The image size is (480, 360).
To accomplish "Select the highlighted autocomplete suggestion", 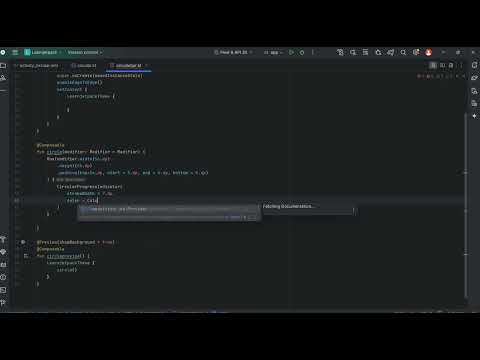I will pos(169,209).
